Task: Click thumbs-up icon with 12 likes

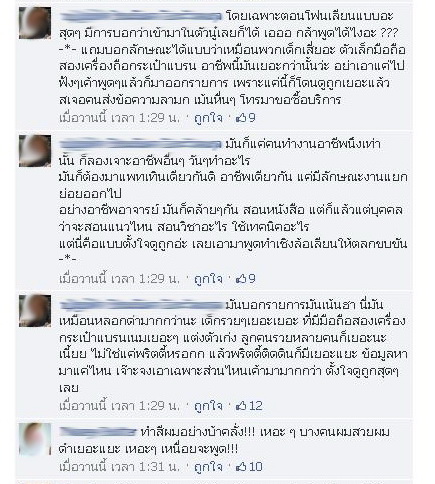Action: click(x=249, y=406)
